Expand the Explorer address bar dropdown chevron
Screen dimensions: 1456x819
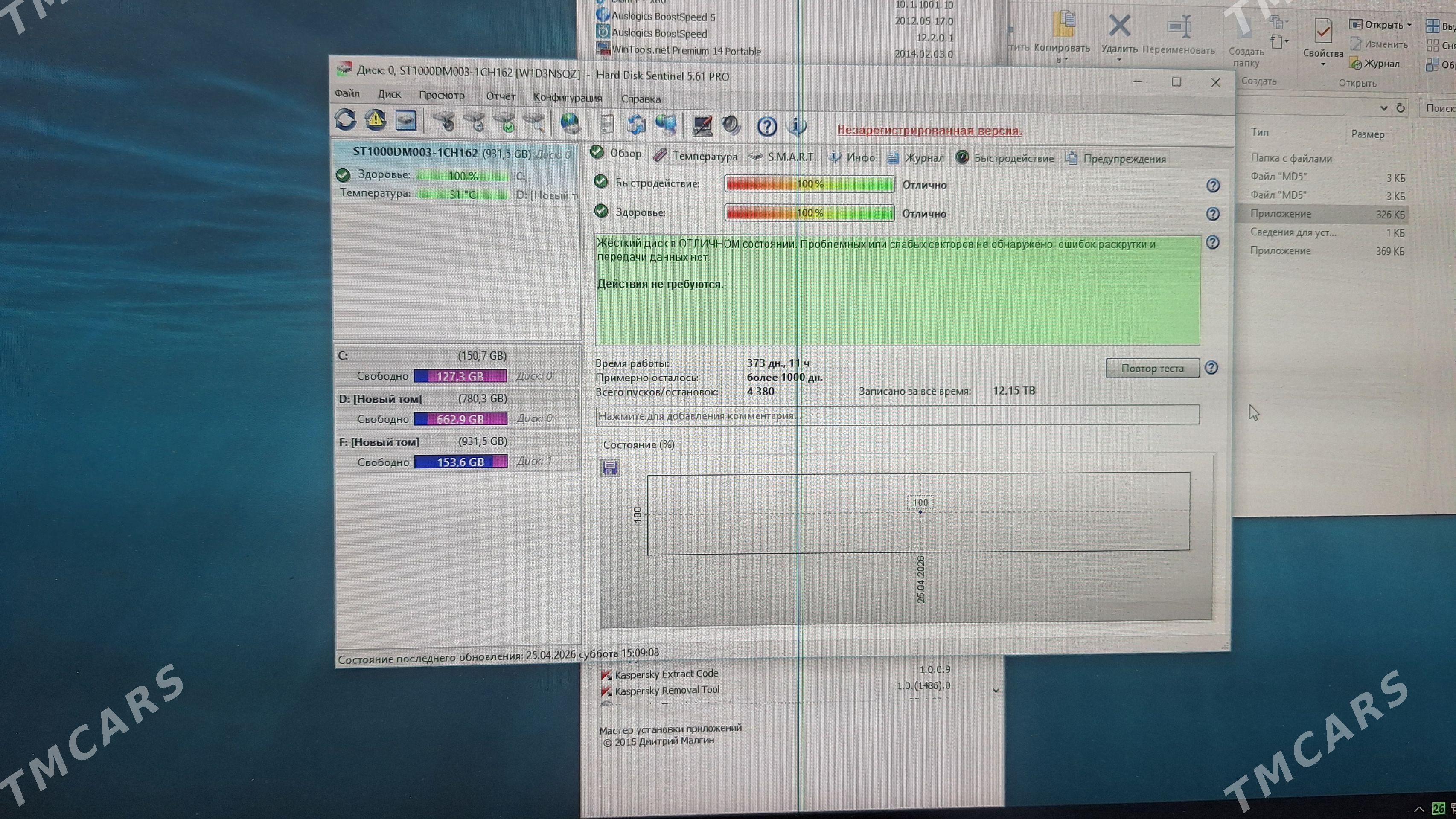pos(1383,108)
